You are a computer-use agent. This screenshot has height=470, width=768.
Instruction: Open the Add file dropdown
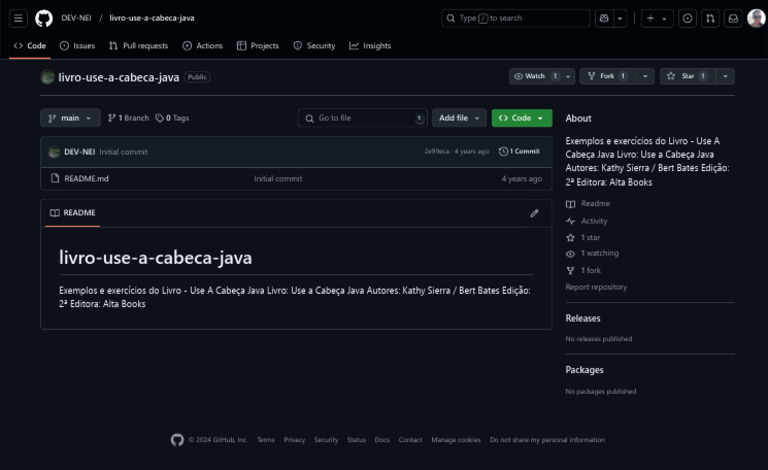[x=459, y=118]
